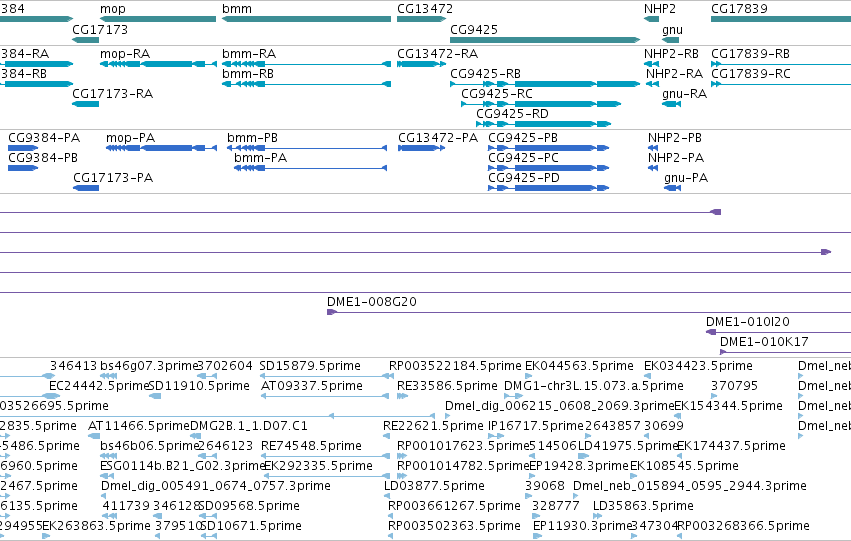Screen dimensions: 851x541
Task: Click the DME1-010K17 clone label
Action: 764,342
